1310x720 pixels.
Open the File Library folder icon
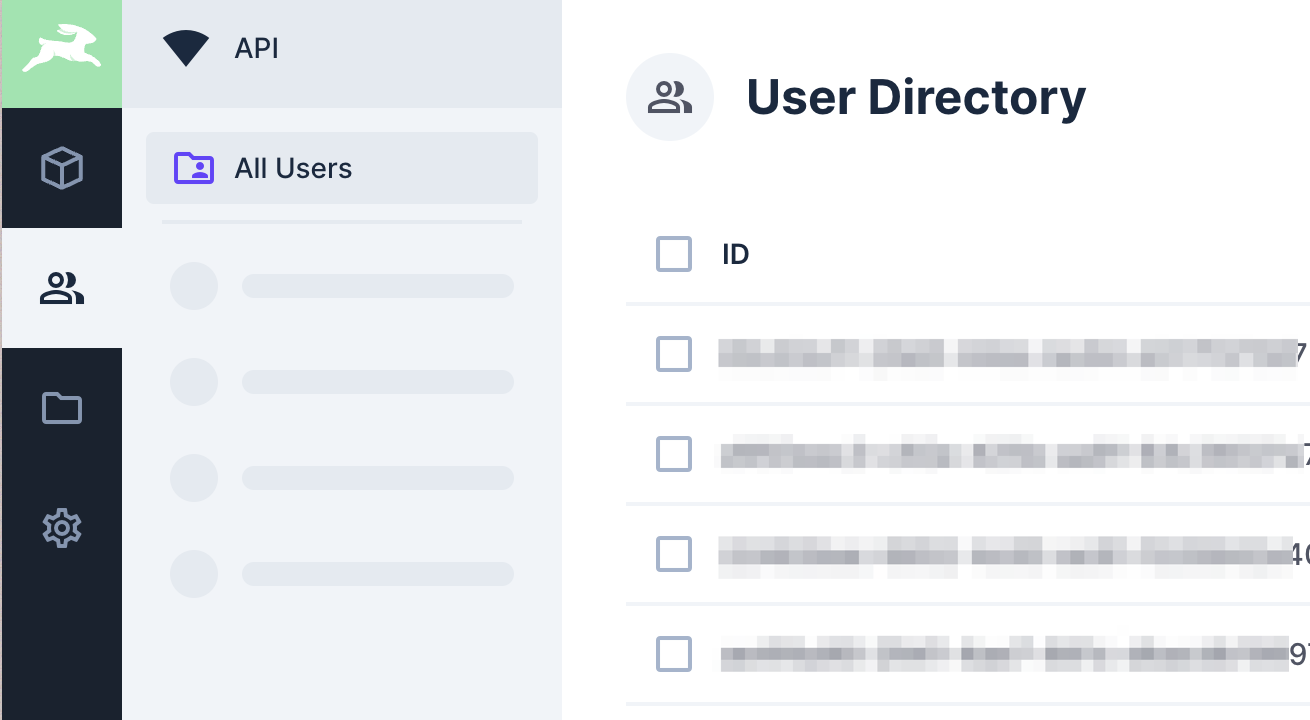(x=61, y=408)
